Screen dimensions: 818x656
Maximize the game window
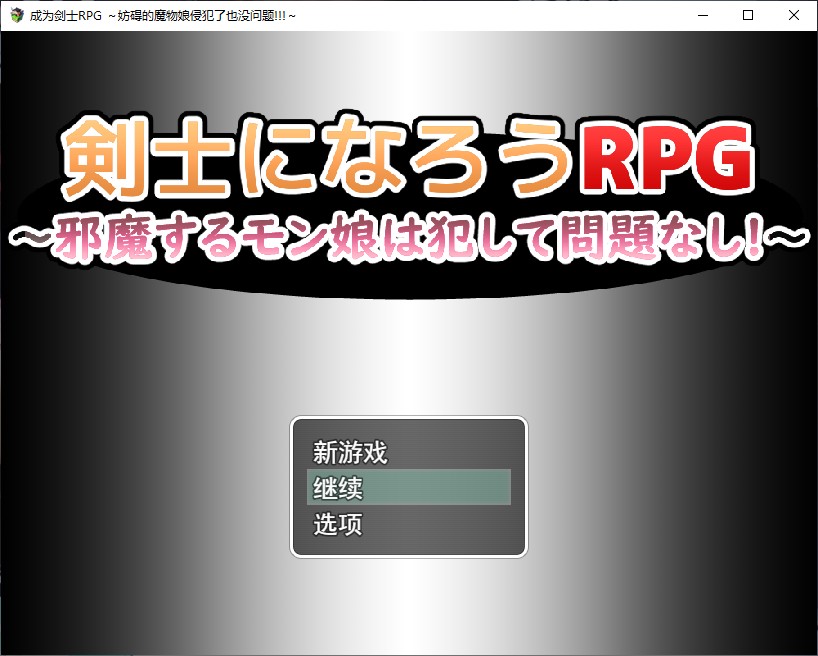pos(748,15)
